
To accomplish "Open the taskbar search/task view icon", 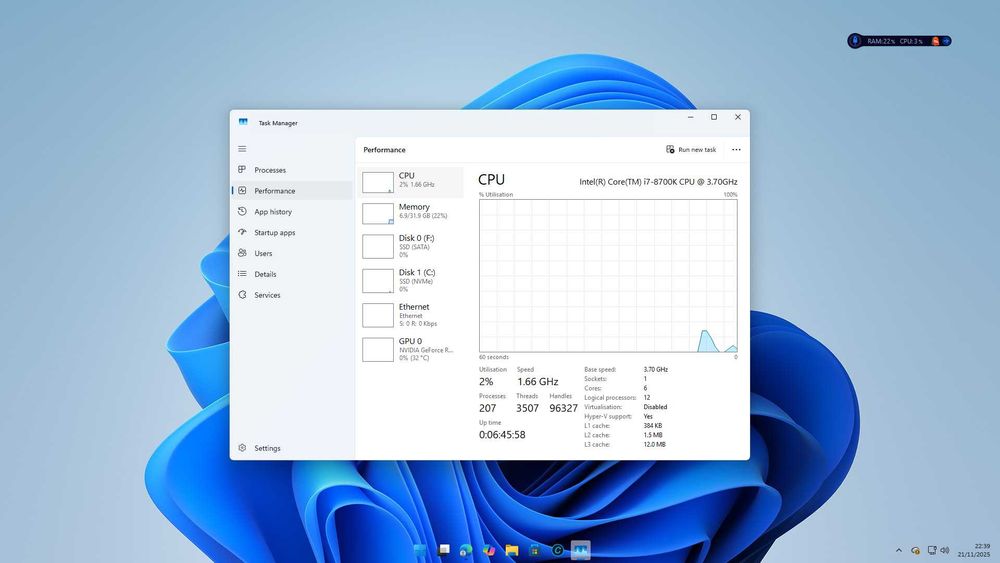I will [444, 550].
